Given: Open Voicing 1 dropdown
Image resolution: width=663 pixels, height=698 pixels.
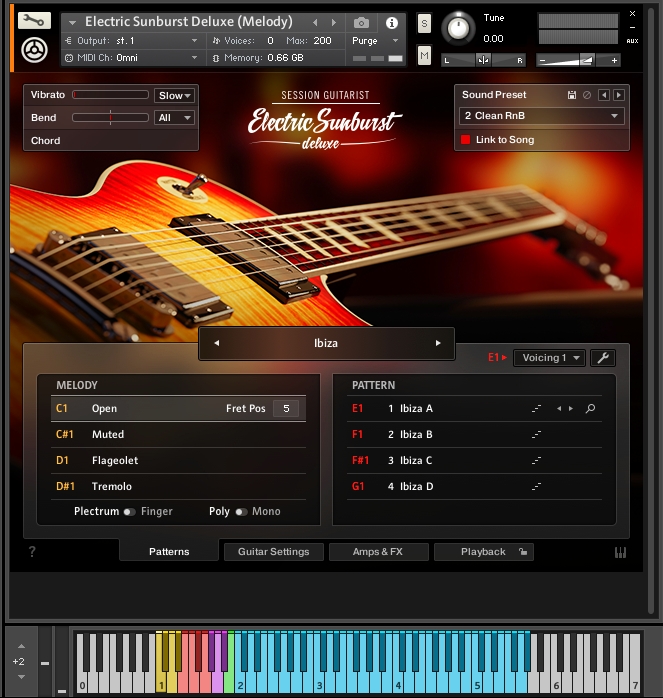Looking at the screenshot, I should coord(549,357).
